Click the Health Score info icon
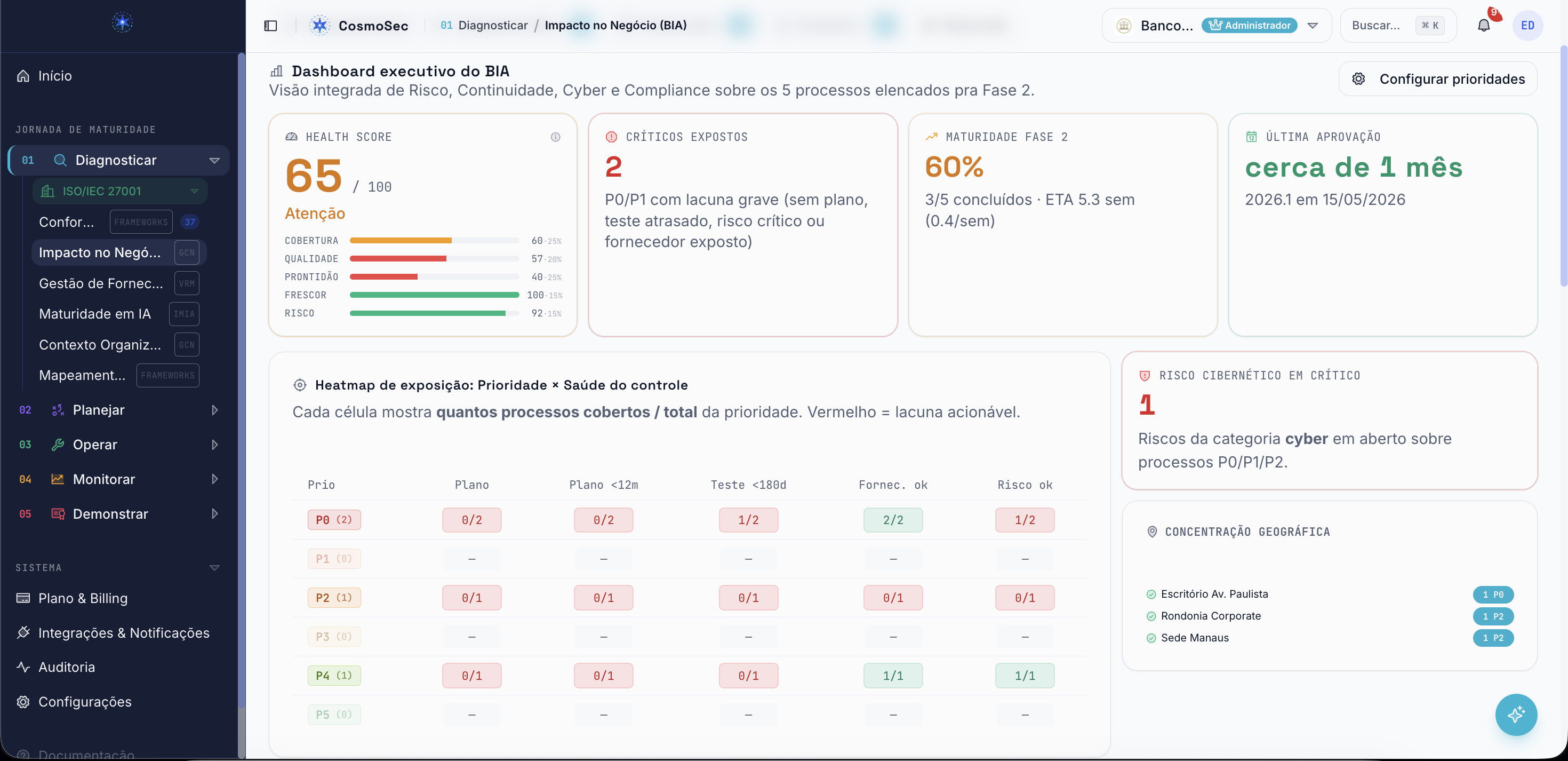1568x761 pixels. (555, 137)
